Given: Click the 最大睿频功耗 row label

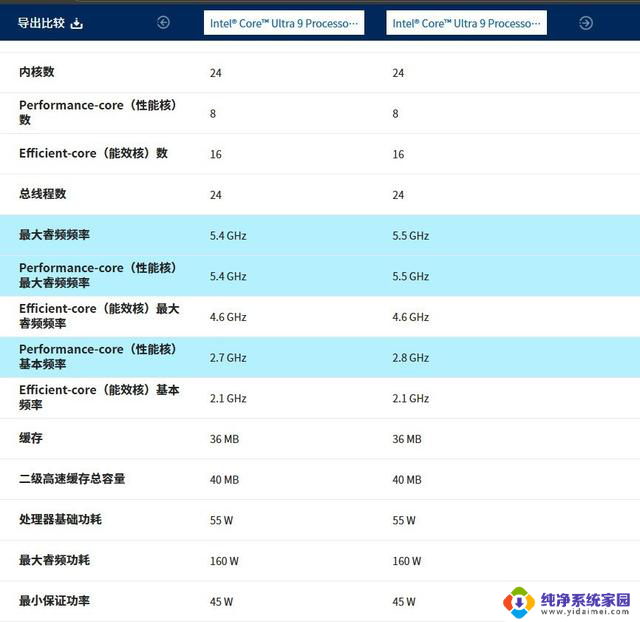Looking at the screenshot, I should [54, 560].
